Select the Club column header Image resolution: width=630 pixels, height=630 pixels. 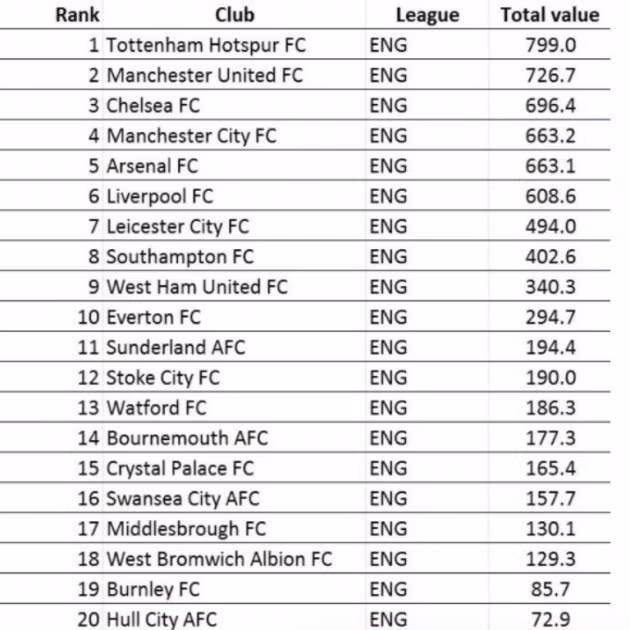click(235, 15)
